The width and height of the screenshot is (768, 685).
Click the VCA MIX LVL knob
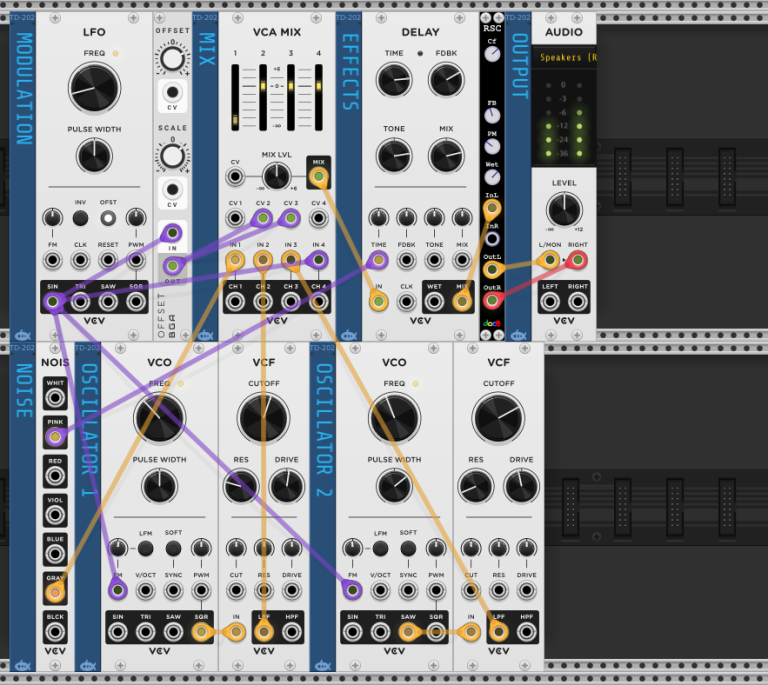tap(277, 176)
